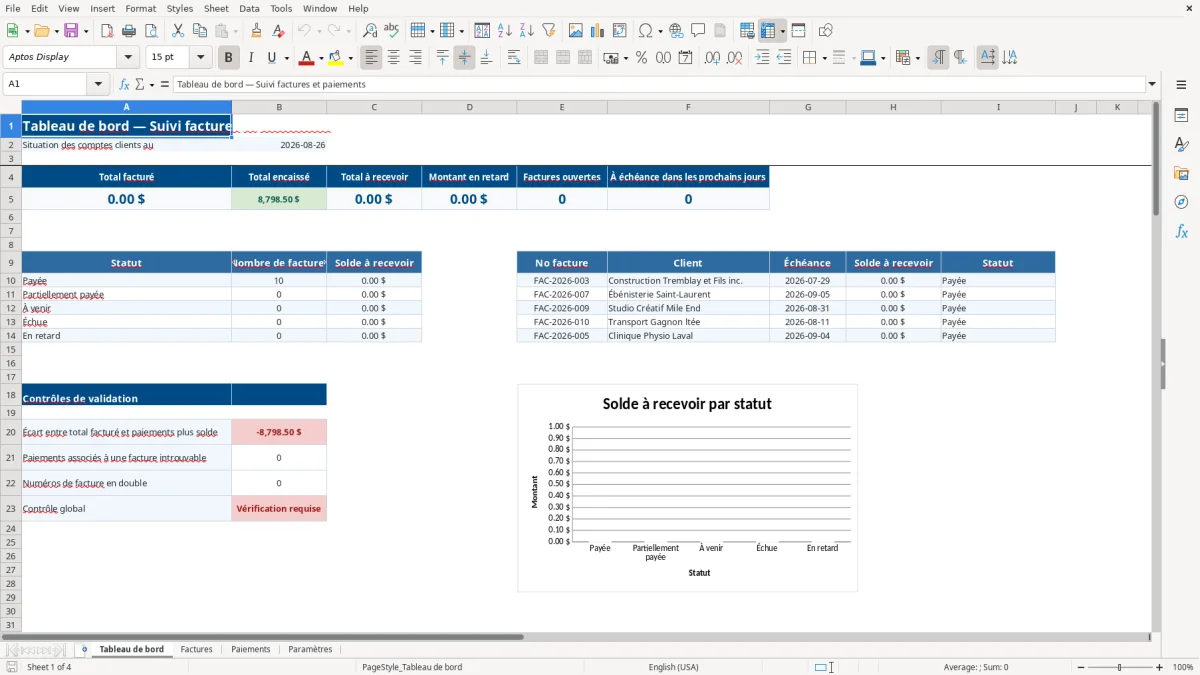The image size is (1200, 675).
Task: Click the Insert Comment icon
Action: (x=698, y=31)
